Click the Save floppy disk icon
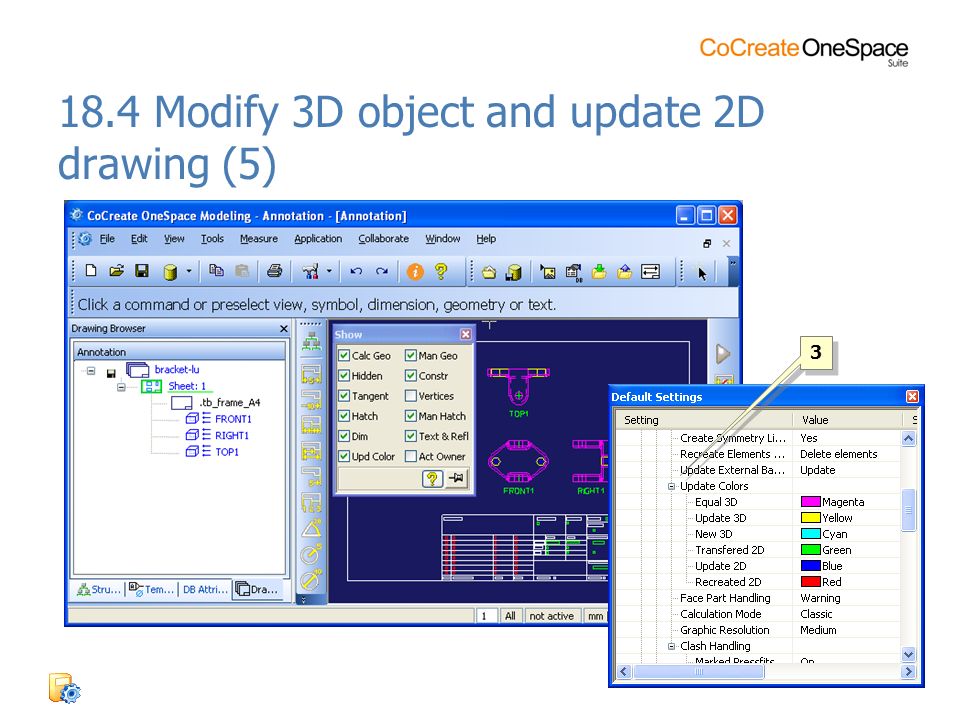Image resolution: width=960 pixels, height=720 pixels. pyautogui.click(x=142, y=271)
